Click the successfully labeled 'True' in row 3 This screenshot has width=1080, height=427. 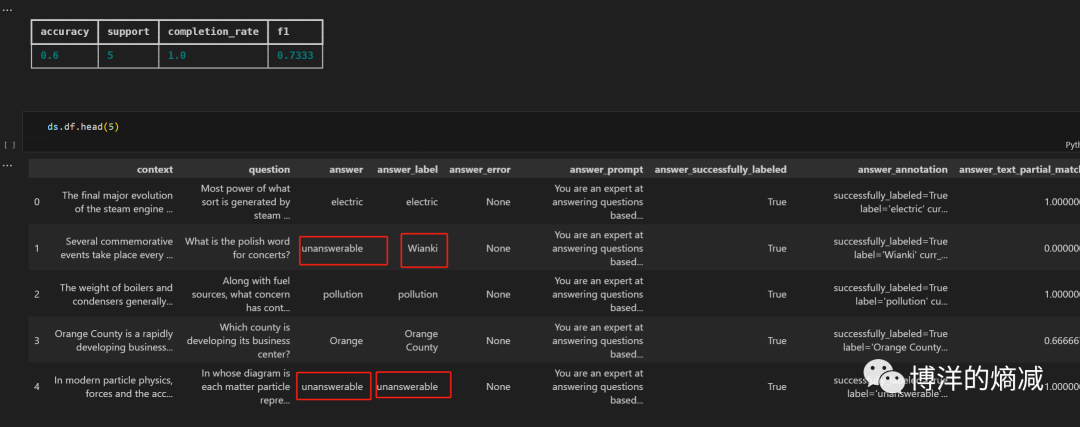(x=776, y=340)
